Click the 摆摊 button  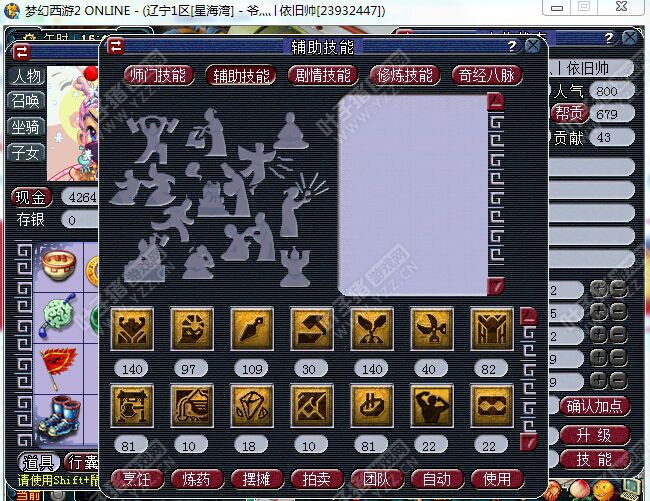pyautogui.click(x=257, y=479)
